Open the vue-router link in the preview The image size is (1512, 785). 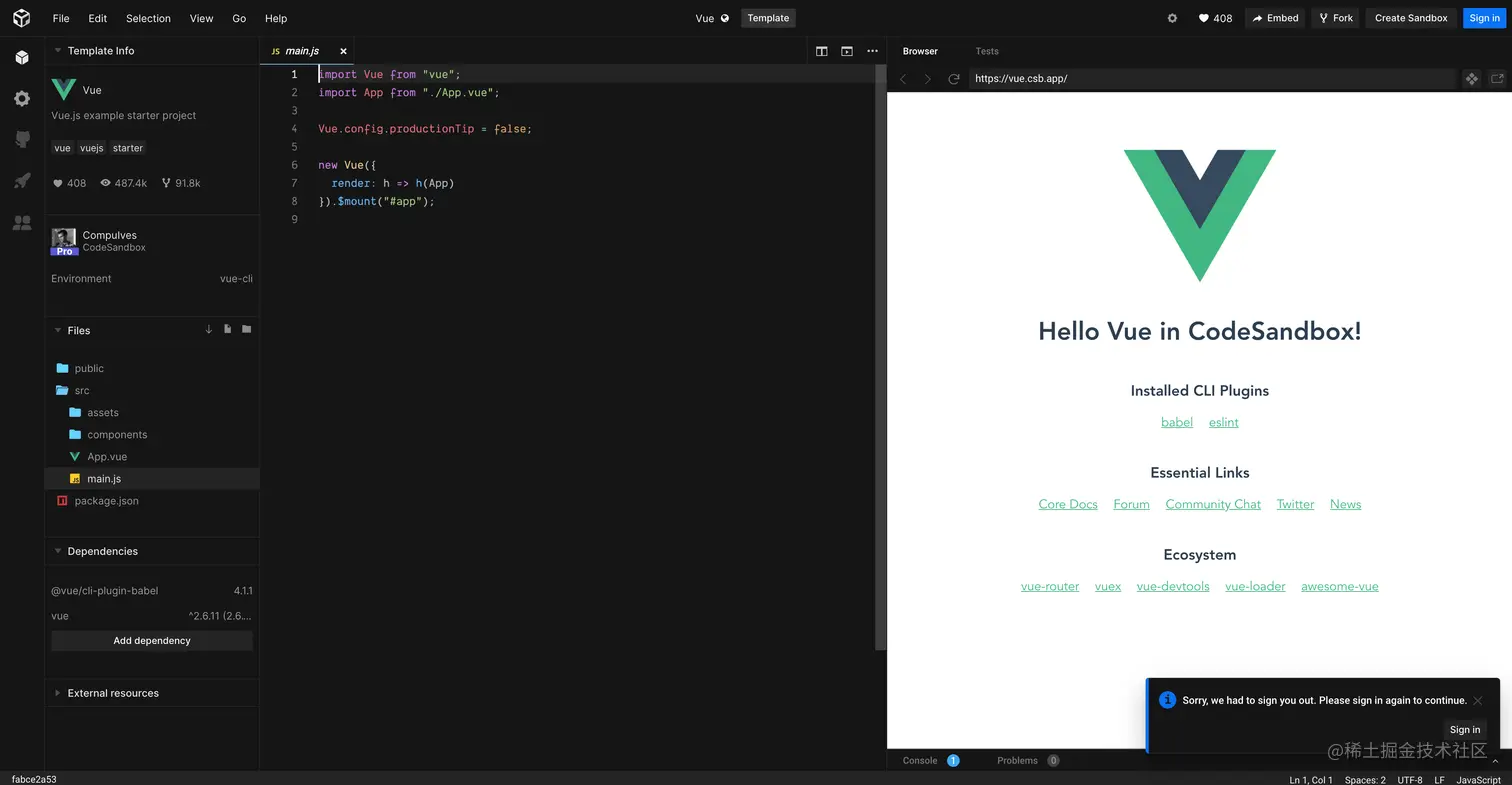(1050, 586)
